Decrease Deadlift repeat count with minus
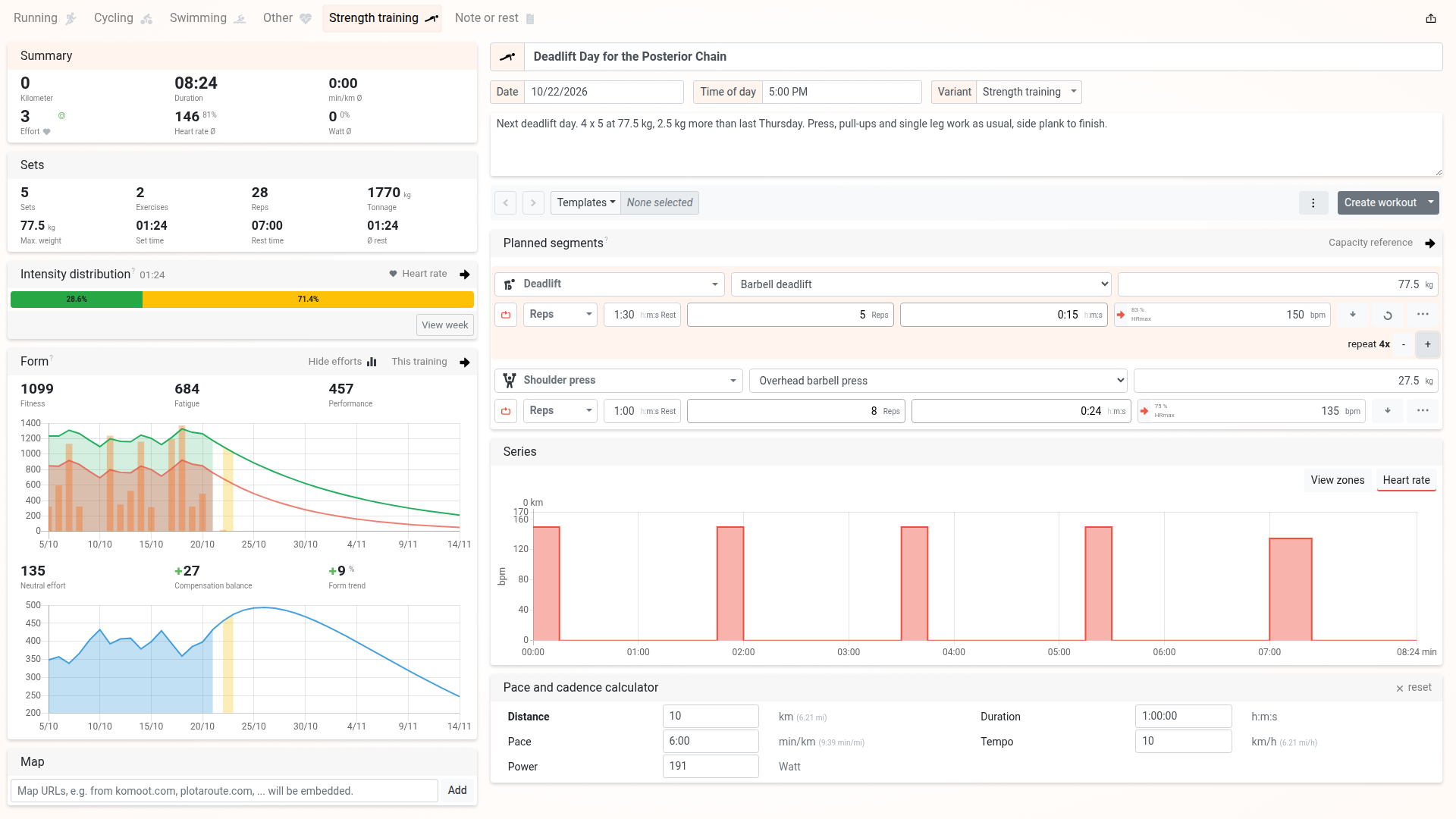1456x819 pixels. click(1404, 344)
